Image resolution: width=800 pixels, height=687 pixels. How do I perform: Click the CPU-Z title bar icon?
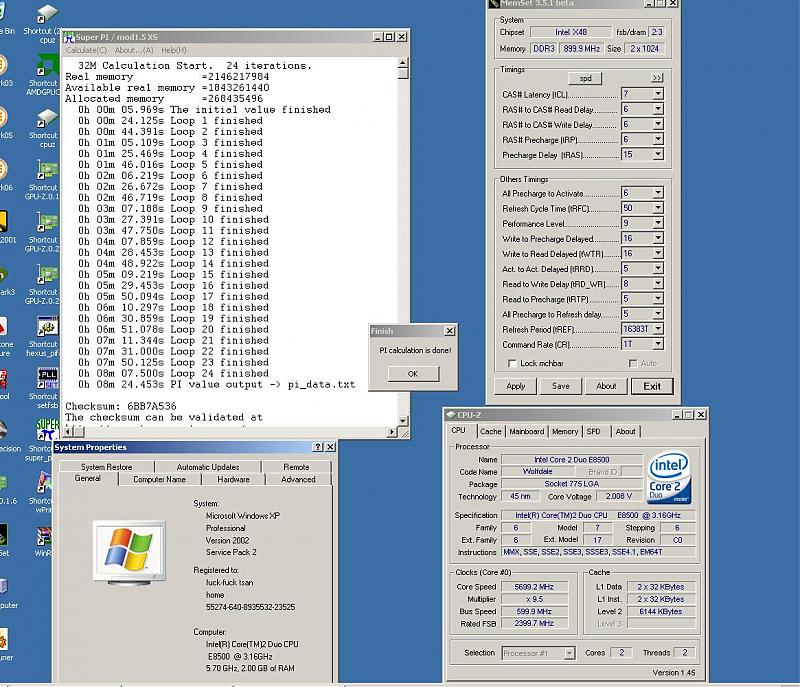click(x=451, y=415)
